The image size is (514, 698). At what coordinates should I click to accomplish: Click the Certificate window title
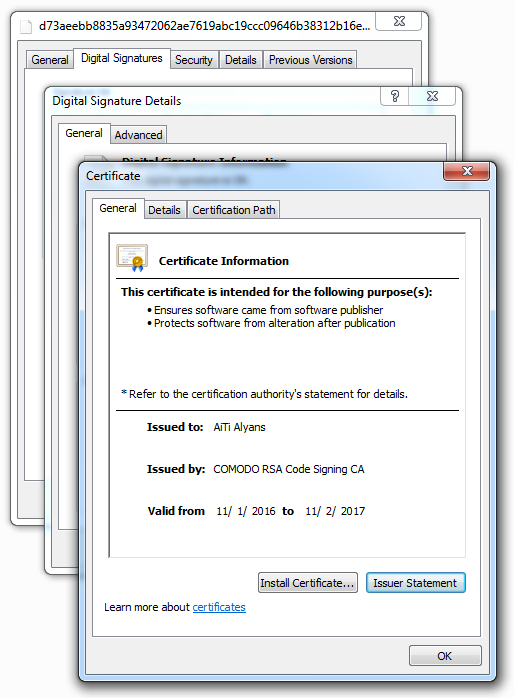[x=113, y=176]
